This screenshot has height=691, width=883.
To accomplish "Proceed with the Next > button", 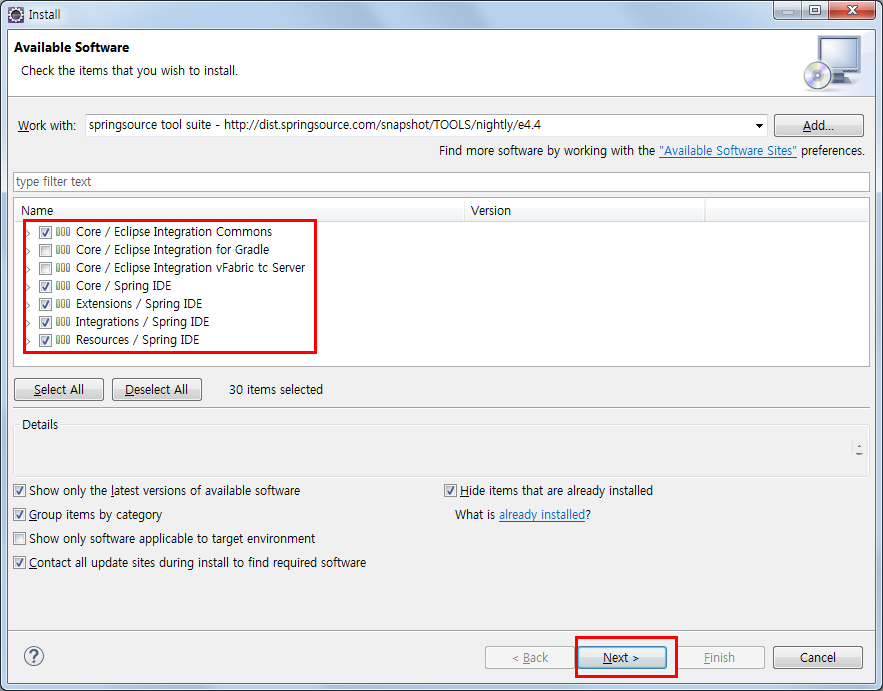I will pos(622,657).
